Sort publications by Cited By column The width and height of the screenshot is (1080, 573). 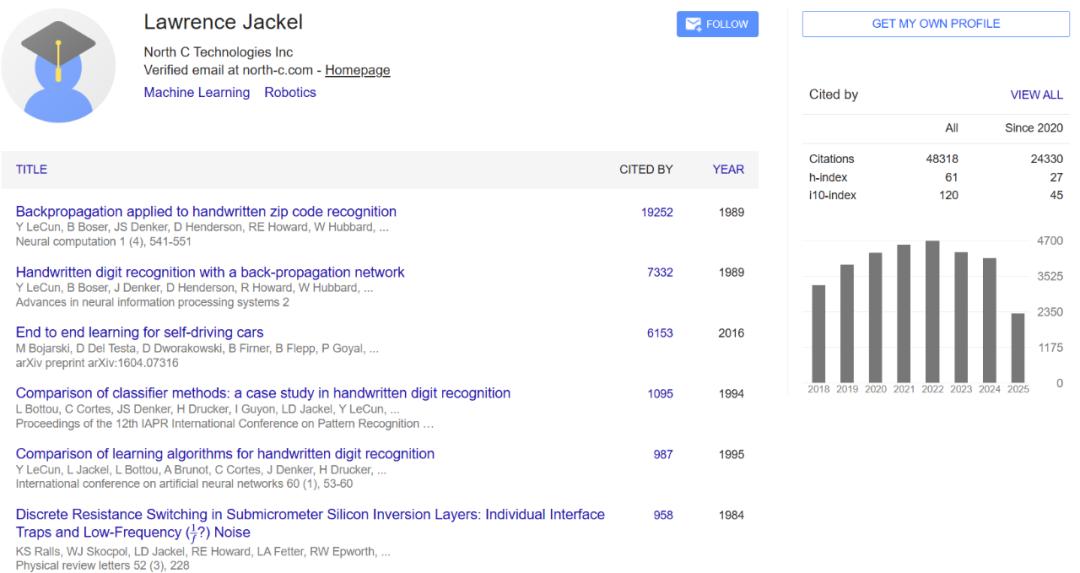tap(645, 169)
